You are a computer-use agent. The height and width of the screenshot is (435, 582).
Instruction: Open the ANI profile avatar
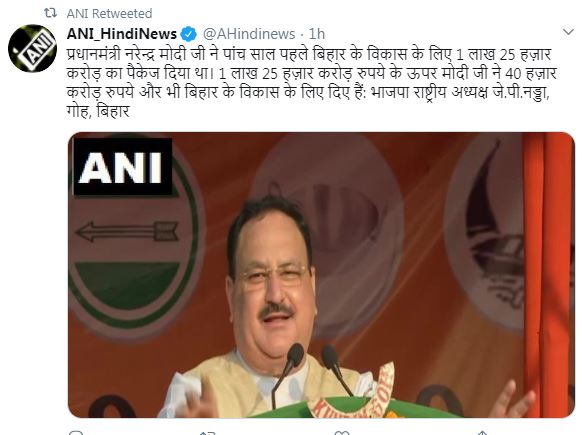[32, 48]
